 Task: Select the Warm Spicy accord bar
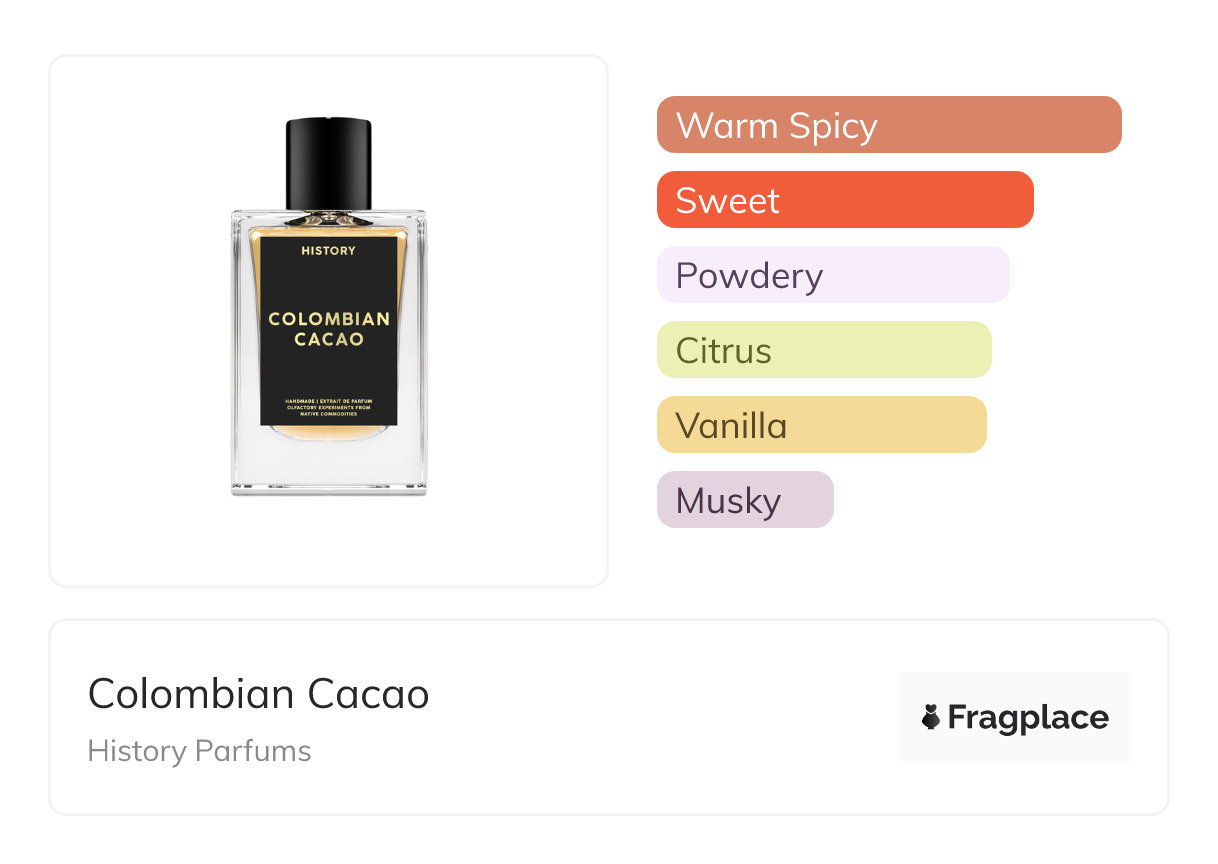[888, 125]
